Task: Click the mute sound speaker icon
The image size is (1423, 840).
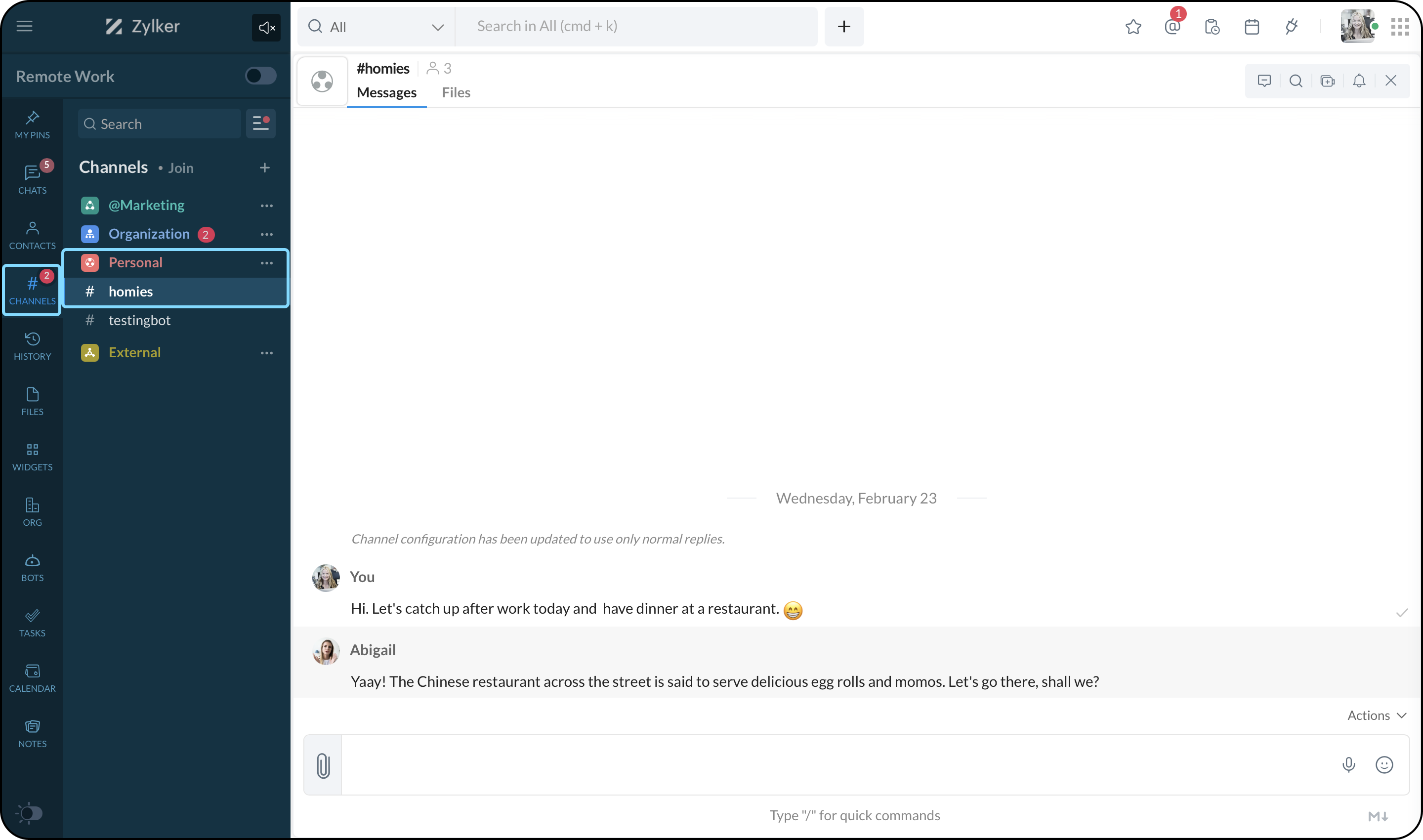Action: coord(266,27)
